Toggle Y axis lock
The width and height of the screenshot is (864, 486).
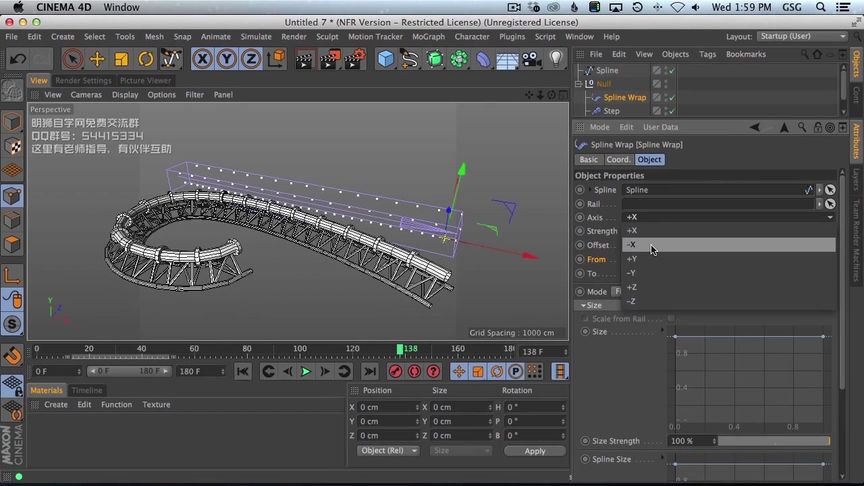[x=228, y=59]
